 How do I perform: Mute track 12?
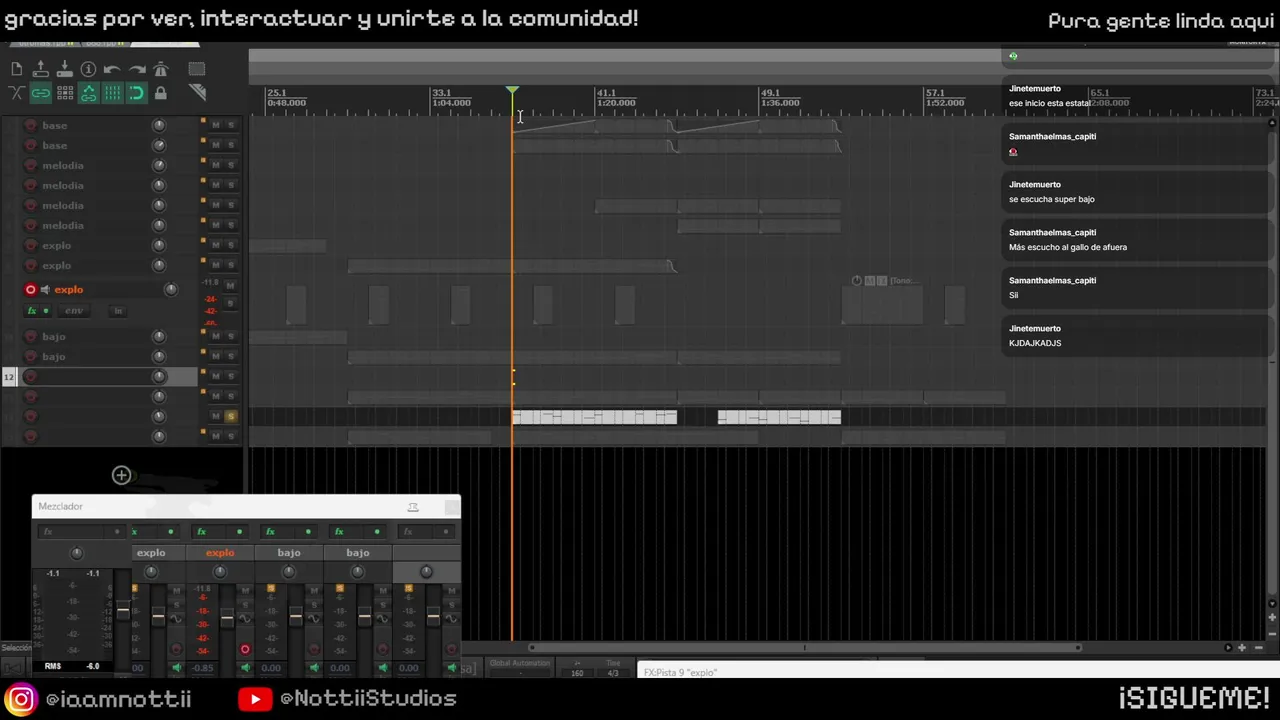coord(215,376)
